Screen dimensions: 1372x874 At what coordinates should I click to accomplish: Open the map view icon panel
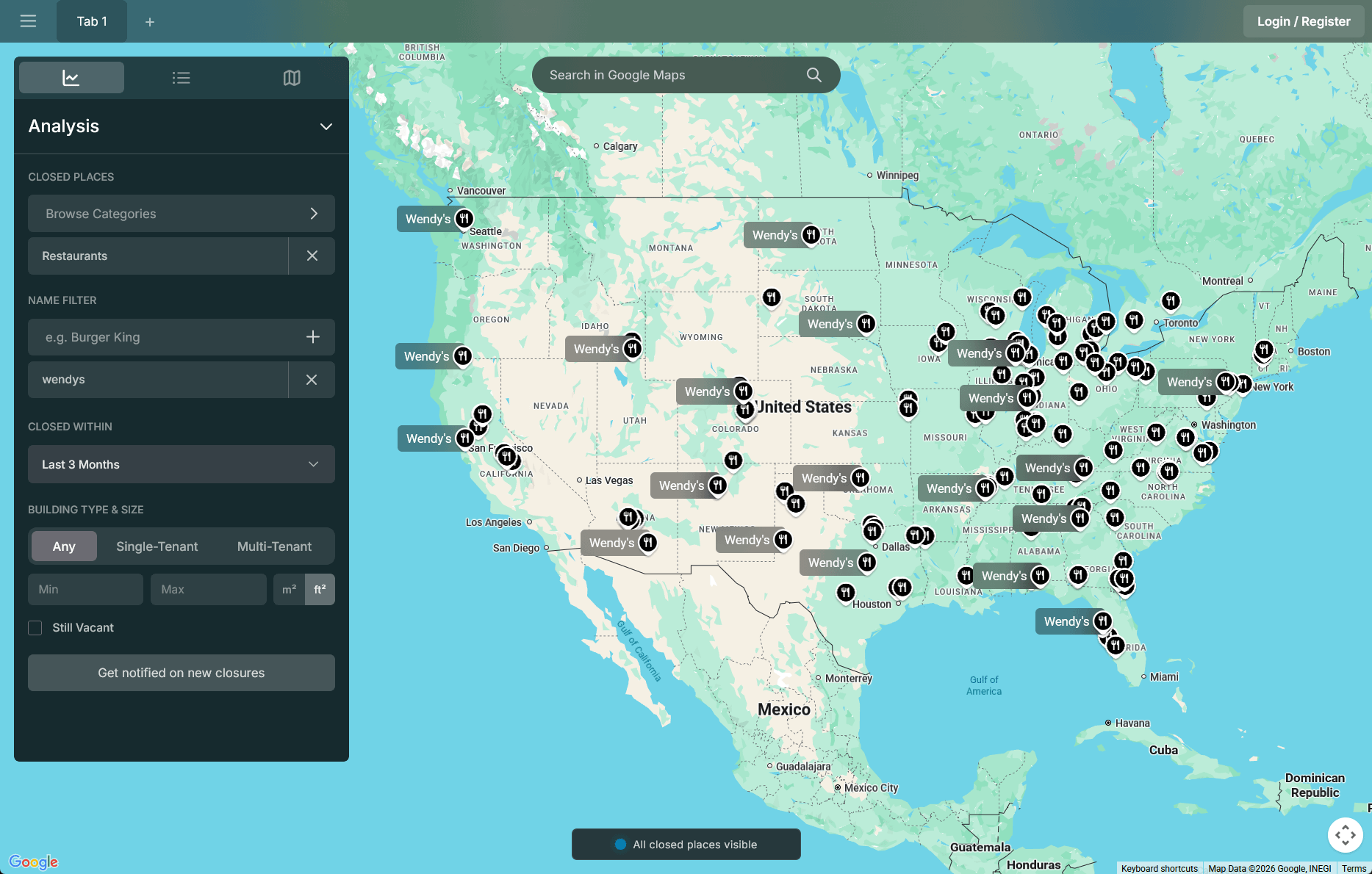click(x=292, y=78)
